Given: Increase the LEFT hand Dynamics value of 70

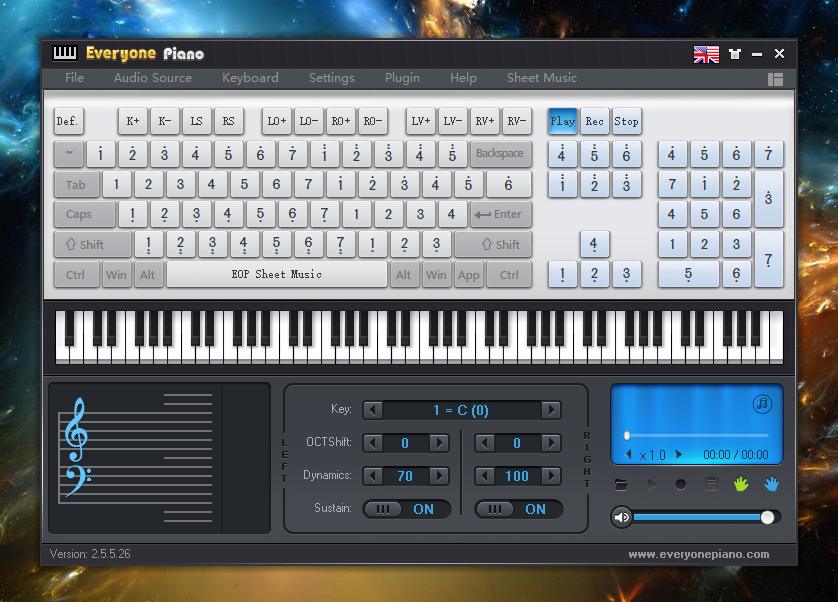Looking at the screenshot, I should pos(439,476).
